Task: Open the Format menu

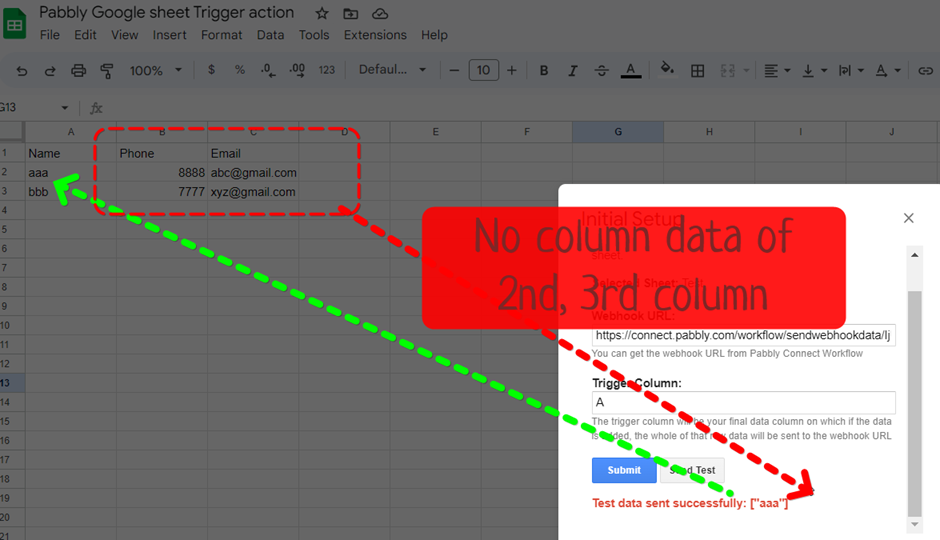Action: point(221,35)
